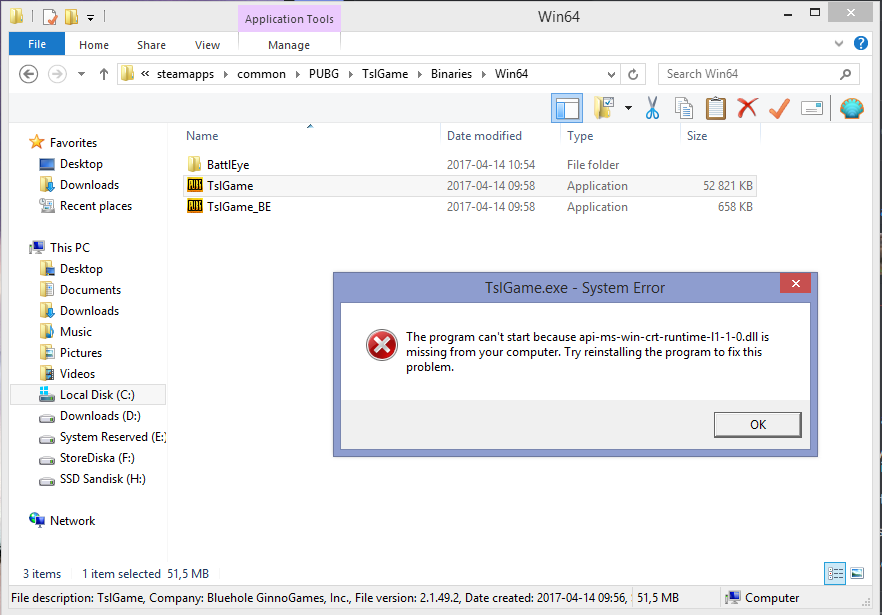Viewport: 882px width, 615px height.
Task: Click the red X Delete icon
Action: click(x=747, y=108)
